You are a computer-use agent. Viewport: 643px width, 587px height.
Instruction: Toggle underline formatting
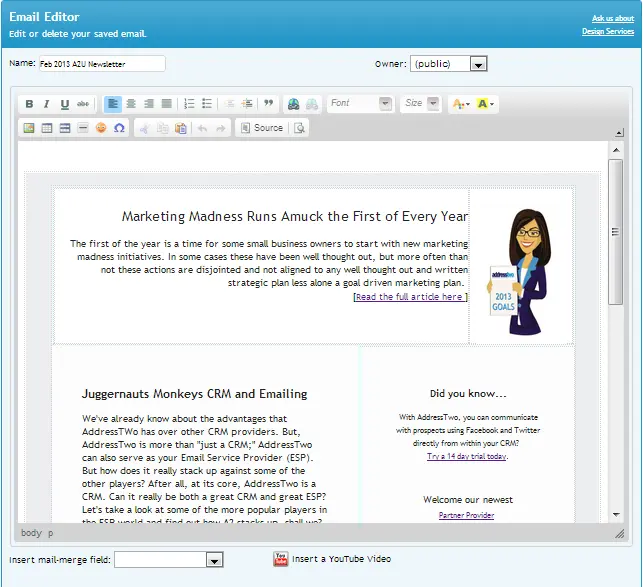pyautogui.click(x=65, y=104)
